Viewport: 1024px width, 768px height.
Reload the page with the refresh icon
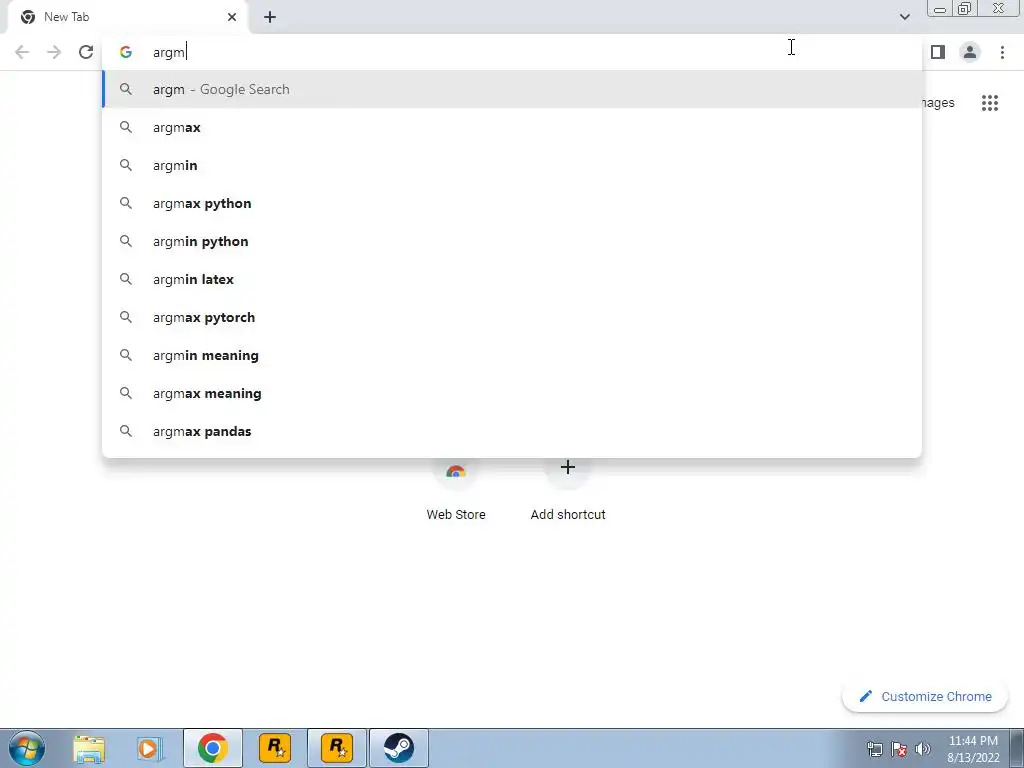click(86, 52)
